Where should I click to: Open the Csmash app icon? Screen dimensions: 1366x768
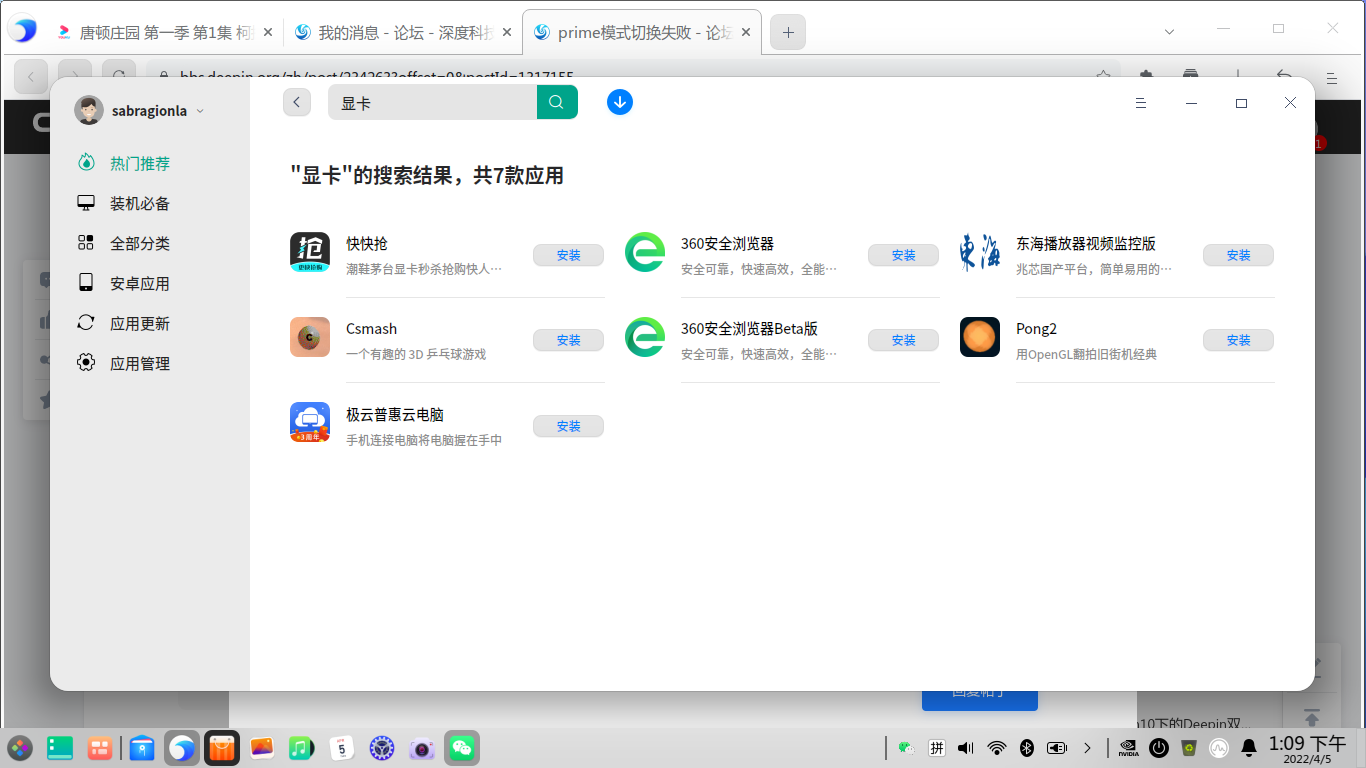[310, 337]
